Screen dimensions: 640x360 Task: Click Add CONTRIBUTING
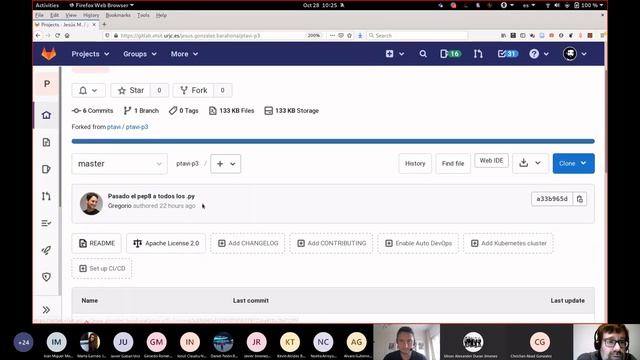331,243
